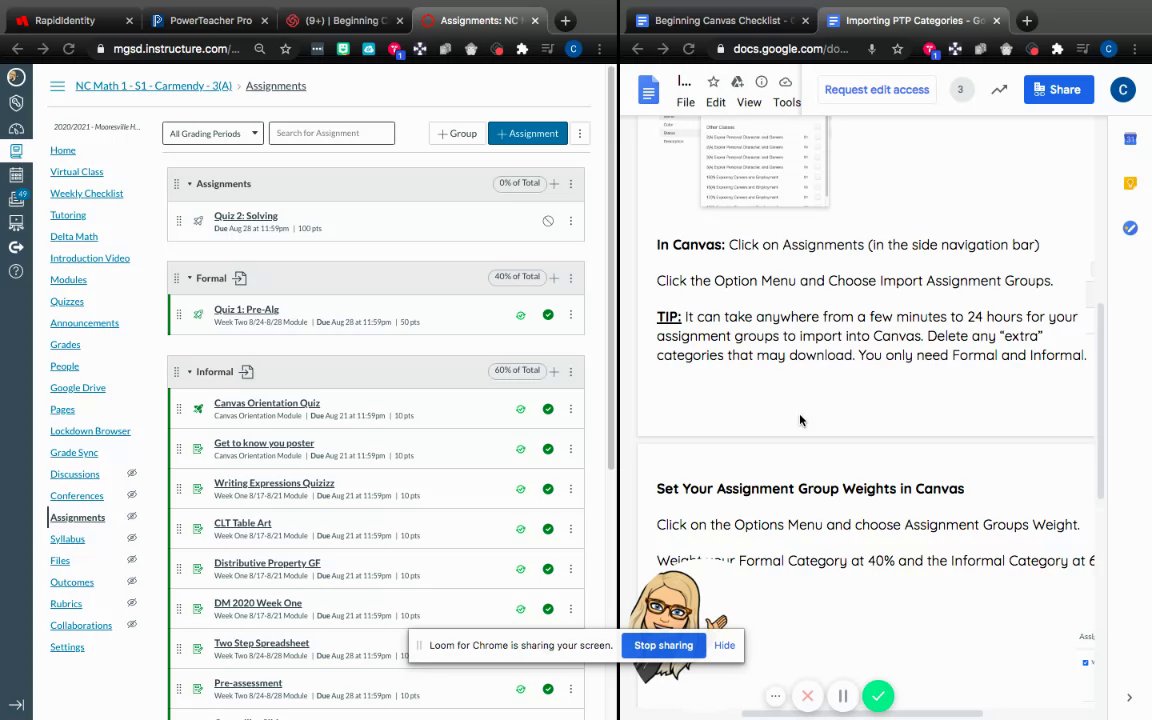Add assignment to Informal group plus icon
Viewport: 1152px width, 720px height.
(x=554, y=372)
